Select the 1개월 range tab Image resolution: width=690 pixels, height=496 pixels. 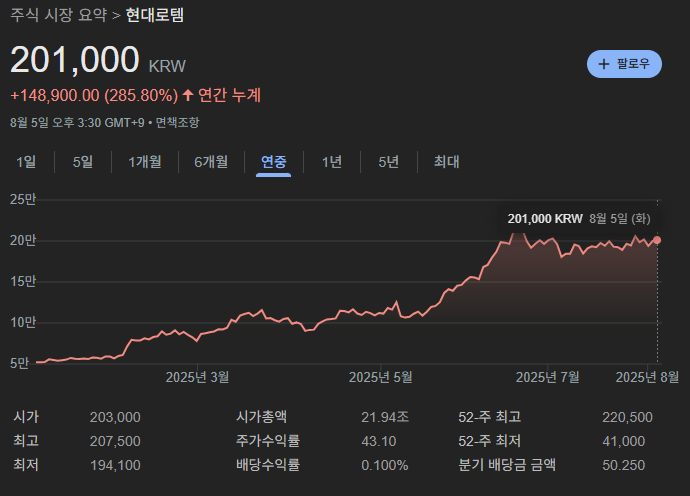click(145, 162)
